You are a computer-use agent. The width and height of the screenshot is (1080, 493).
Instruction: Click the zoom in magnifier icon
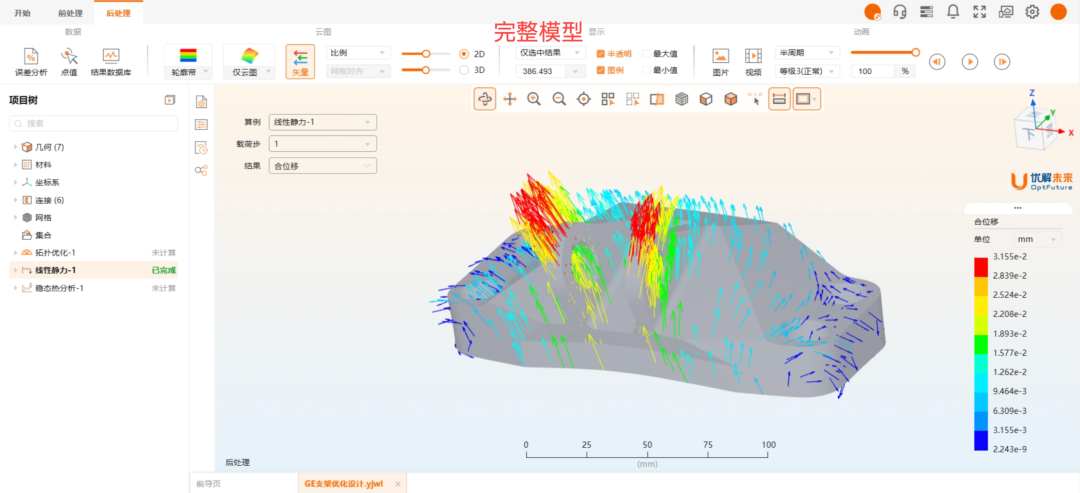[534, 99]
